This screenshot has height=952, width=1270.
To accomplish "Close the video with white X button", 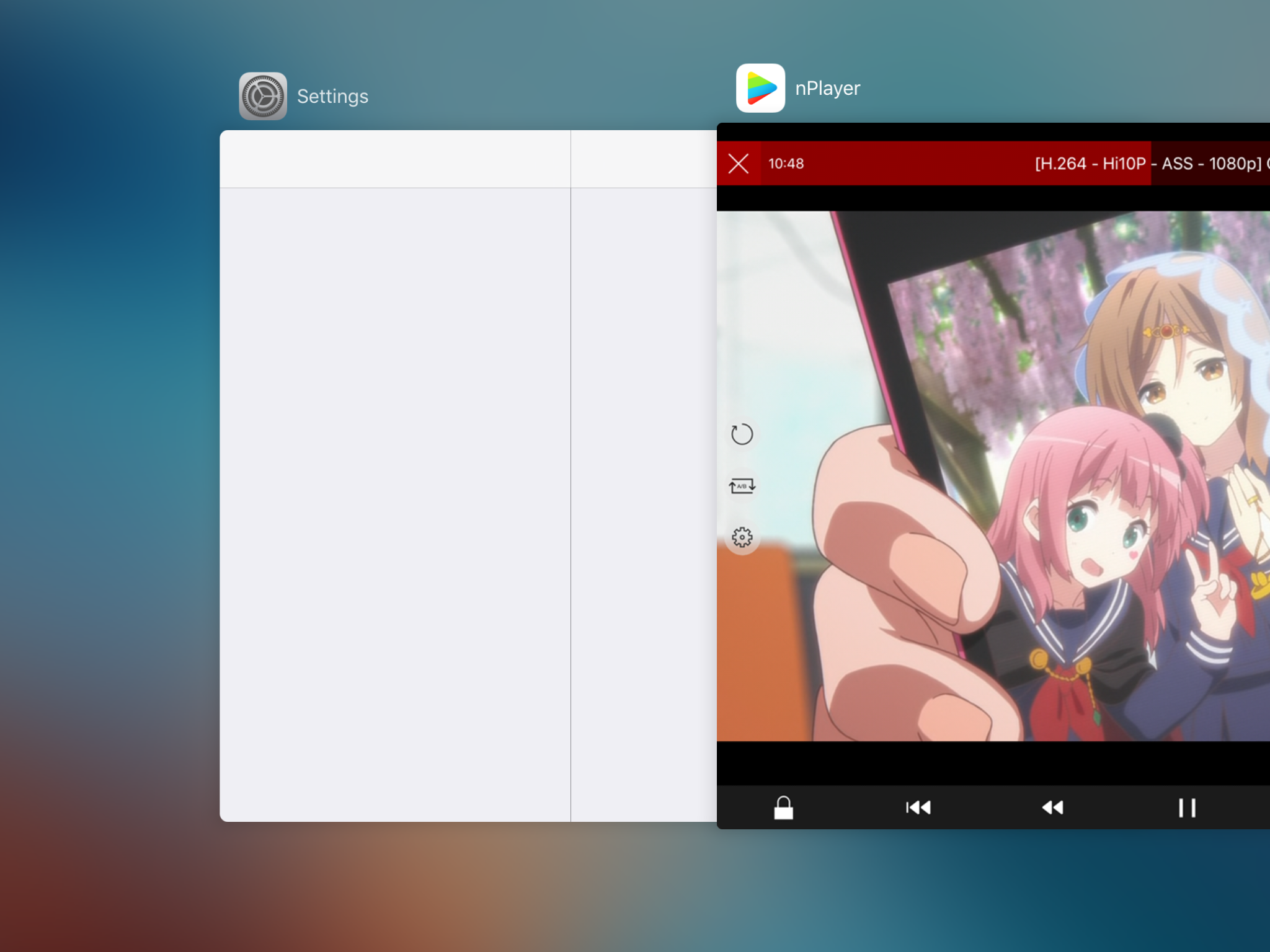I will click(x=739, y=164).
